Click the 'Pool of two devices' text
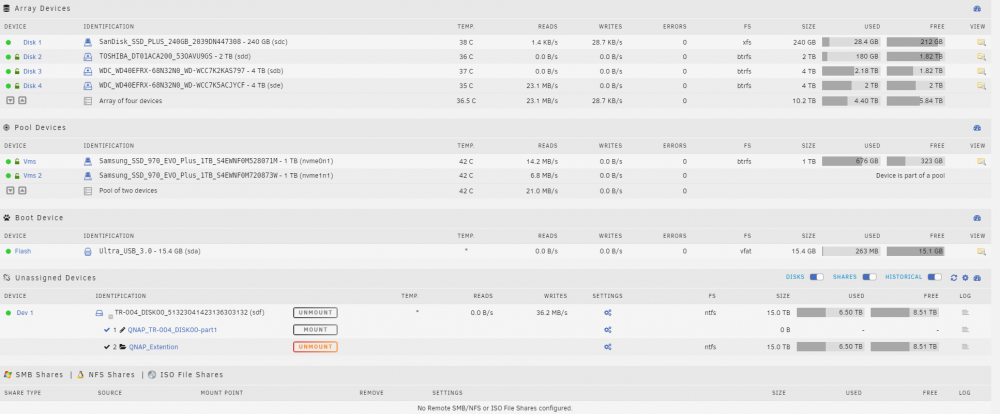The width and height of the screenshot is (1000, 414). click(x=128, y=190)
